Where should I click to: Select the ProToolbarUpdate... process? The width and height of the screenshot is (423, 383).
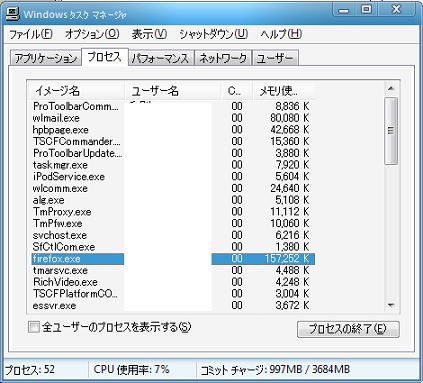tap(173, 153)
